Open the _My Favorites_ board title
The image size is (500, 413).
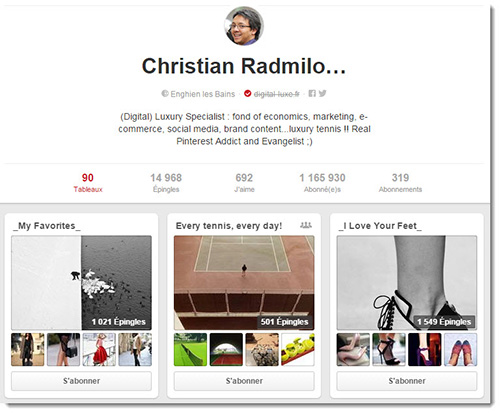tap(47, 226)
